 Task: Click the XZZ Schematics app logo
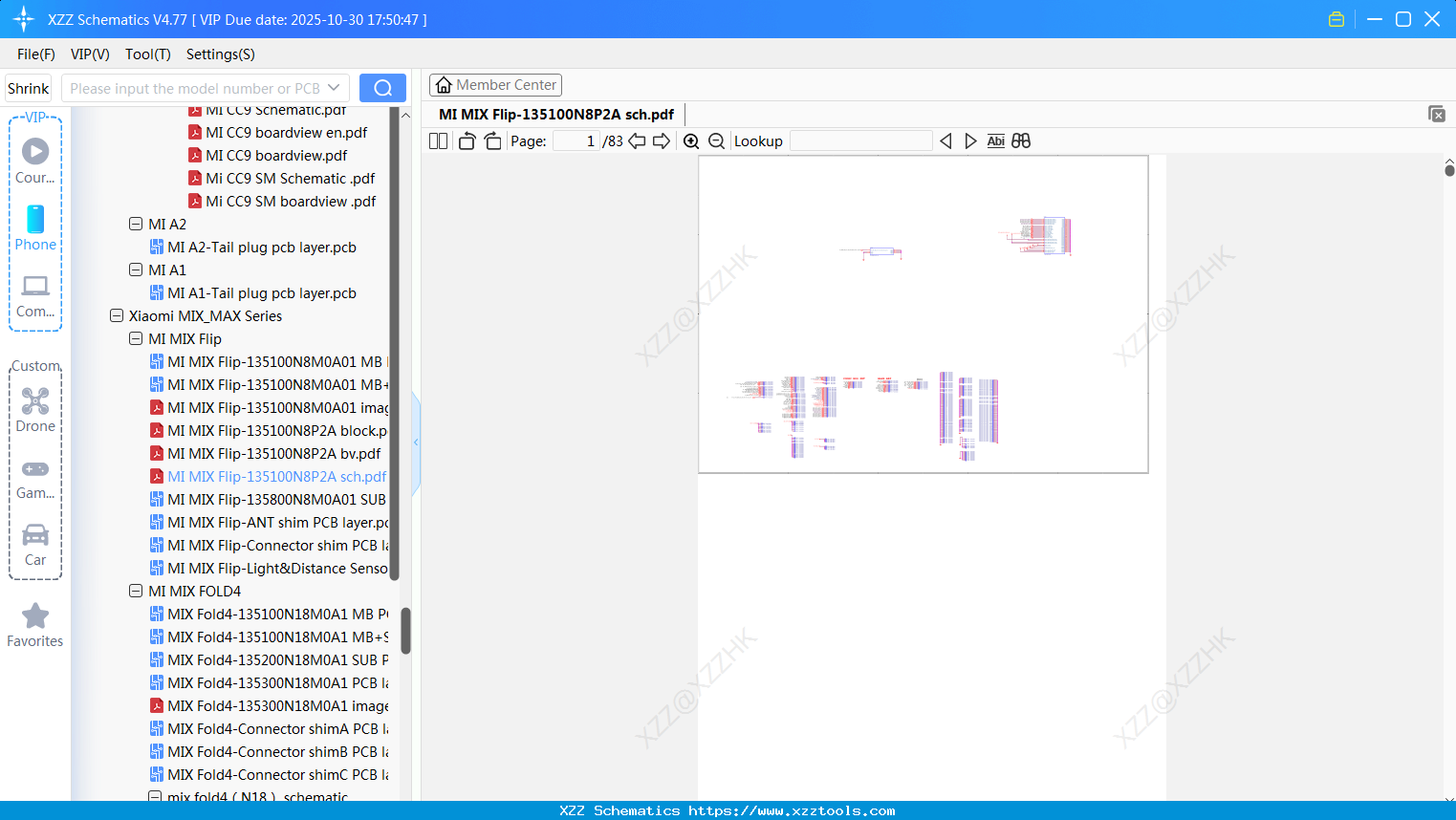[24, 19]
